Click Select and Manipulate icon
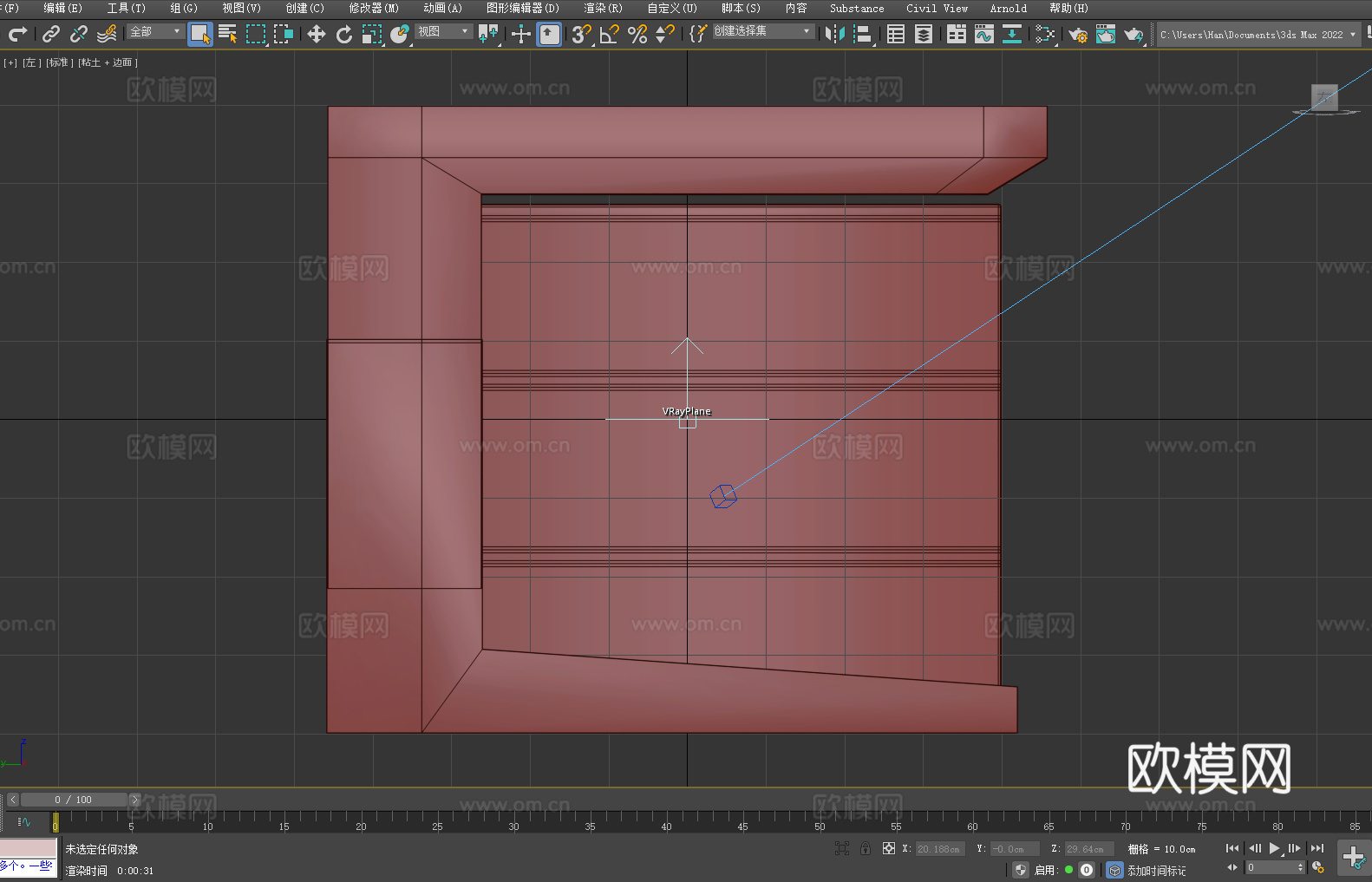 click(x=521, y=34)
